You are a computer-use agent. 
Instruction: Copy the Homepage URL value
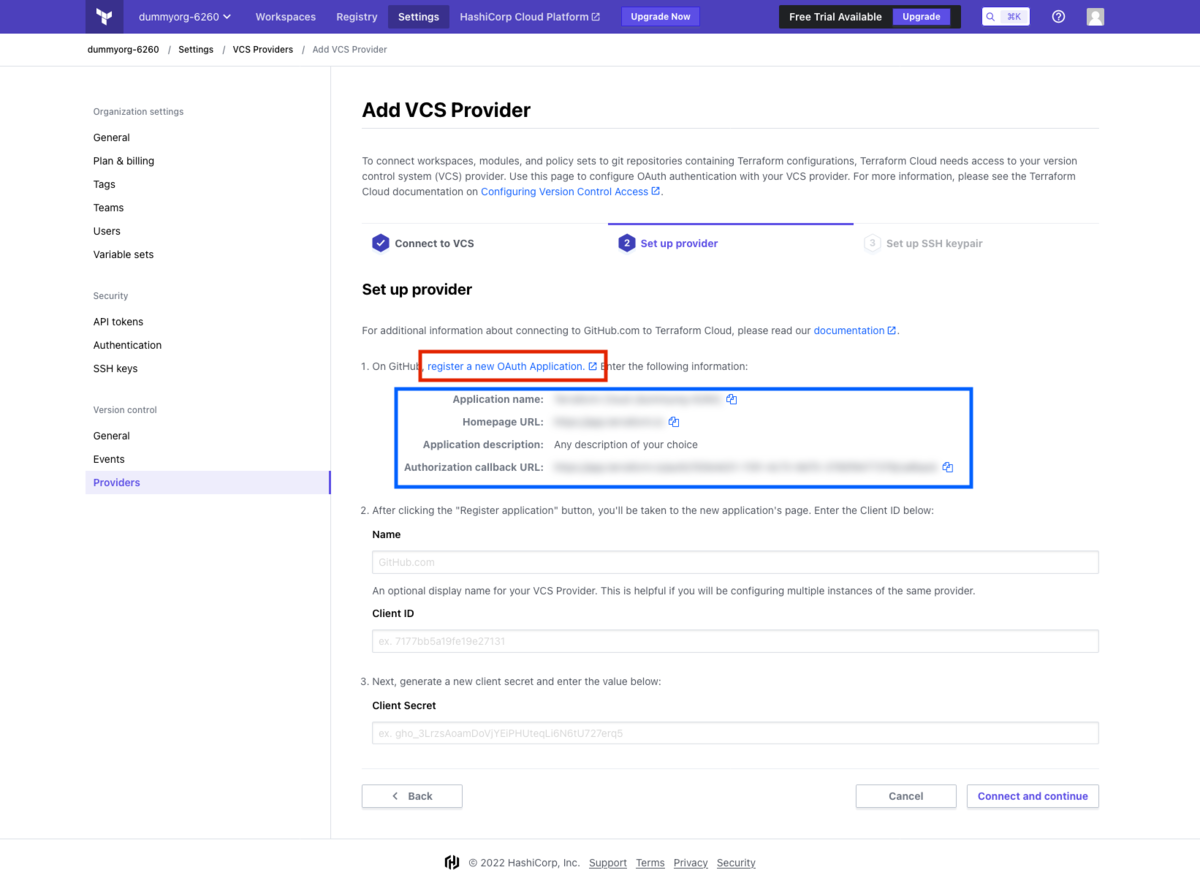[674, 422]
